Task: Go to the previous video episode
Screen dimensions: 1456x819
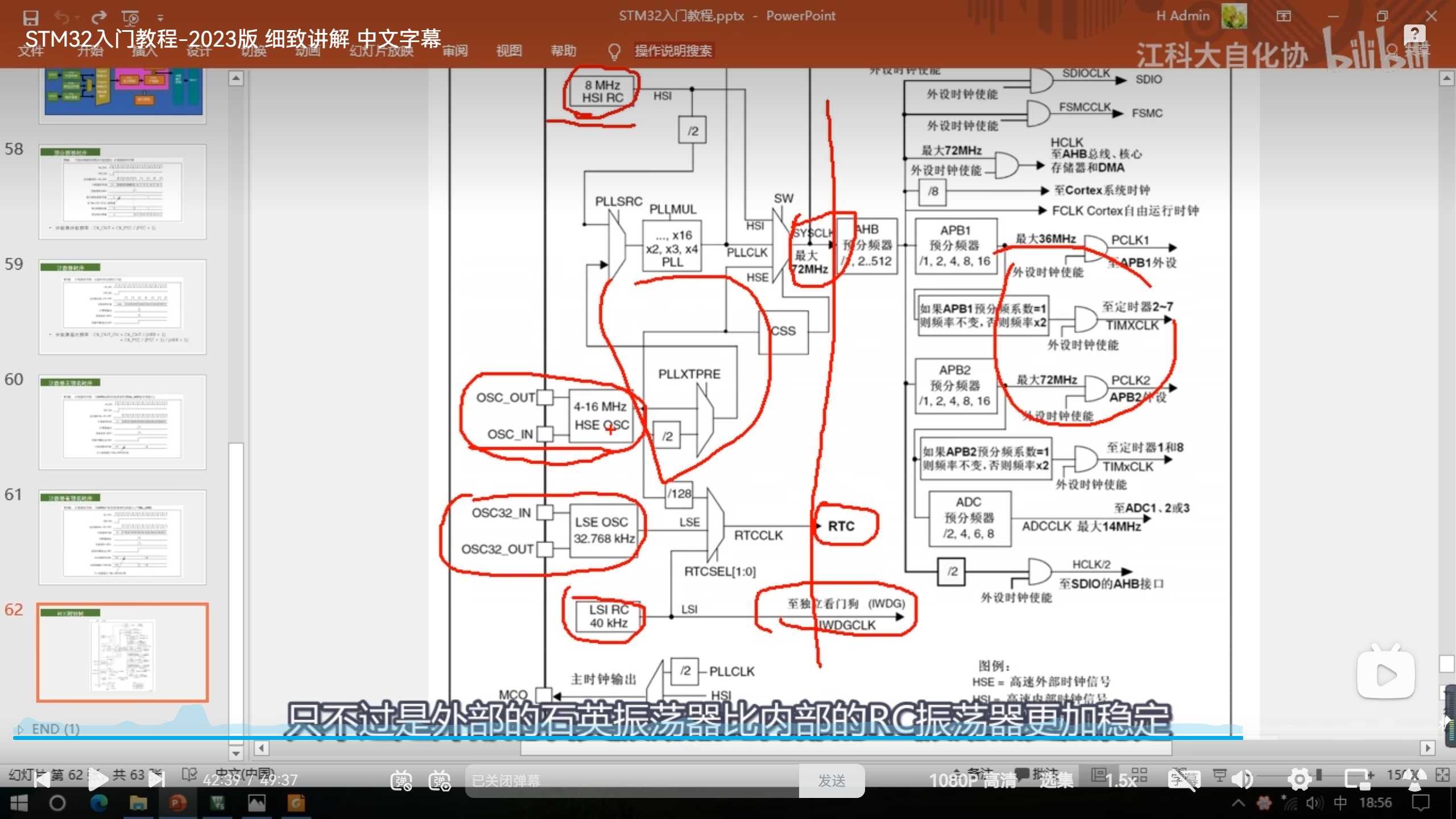Action: point(42,780)
